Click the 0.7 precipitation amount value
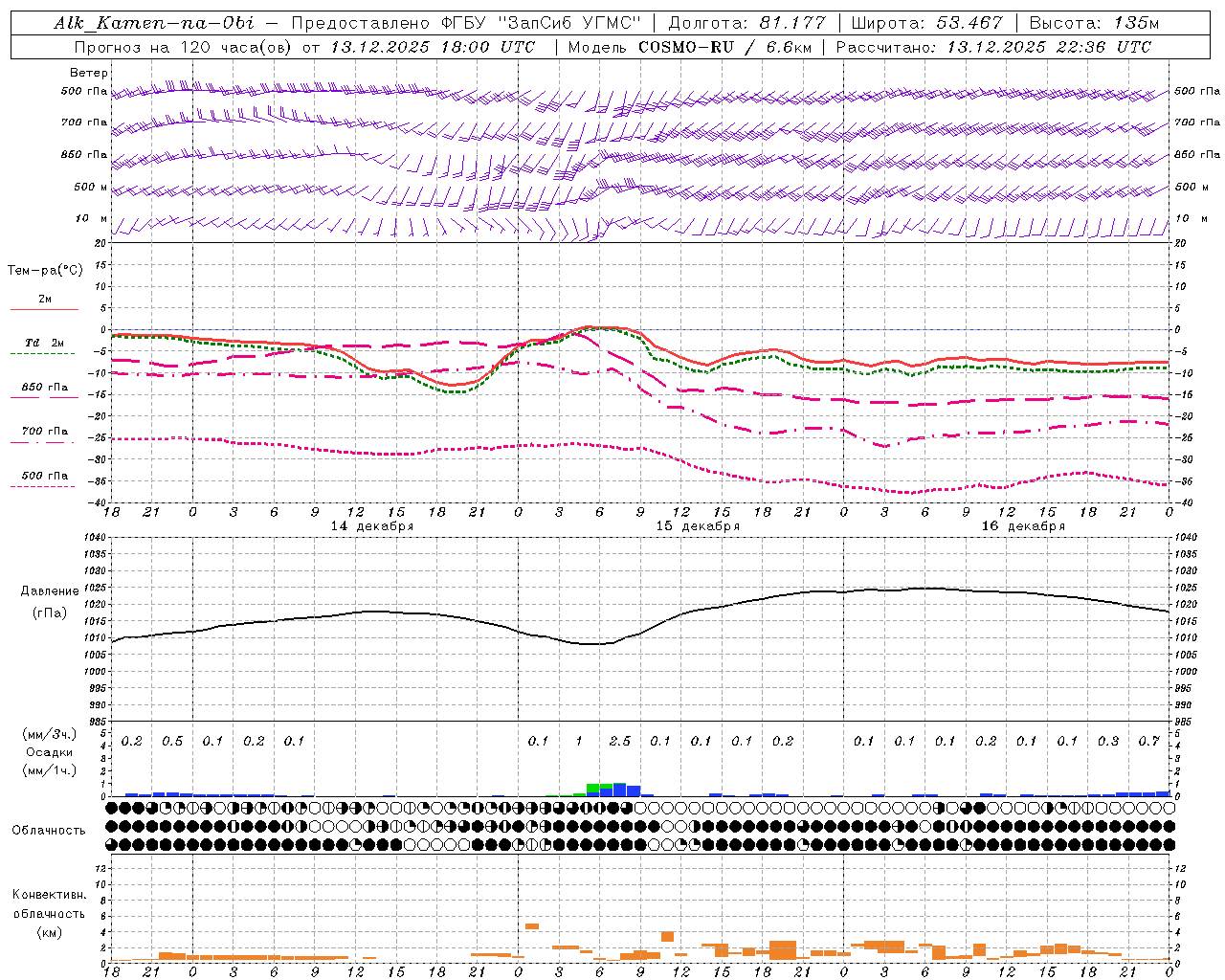Screen dimensions: 1225x980 (x=1149, y=742)
